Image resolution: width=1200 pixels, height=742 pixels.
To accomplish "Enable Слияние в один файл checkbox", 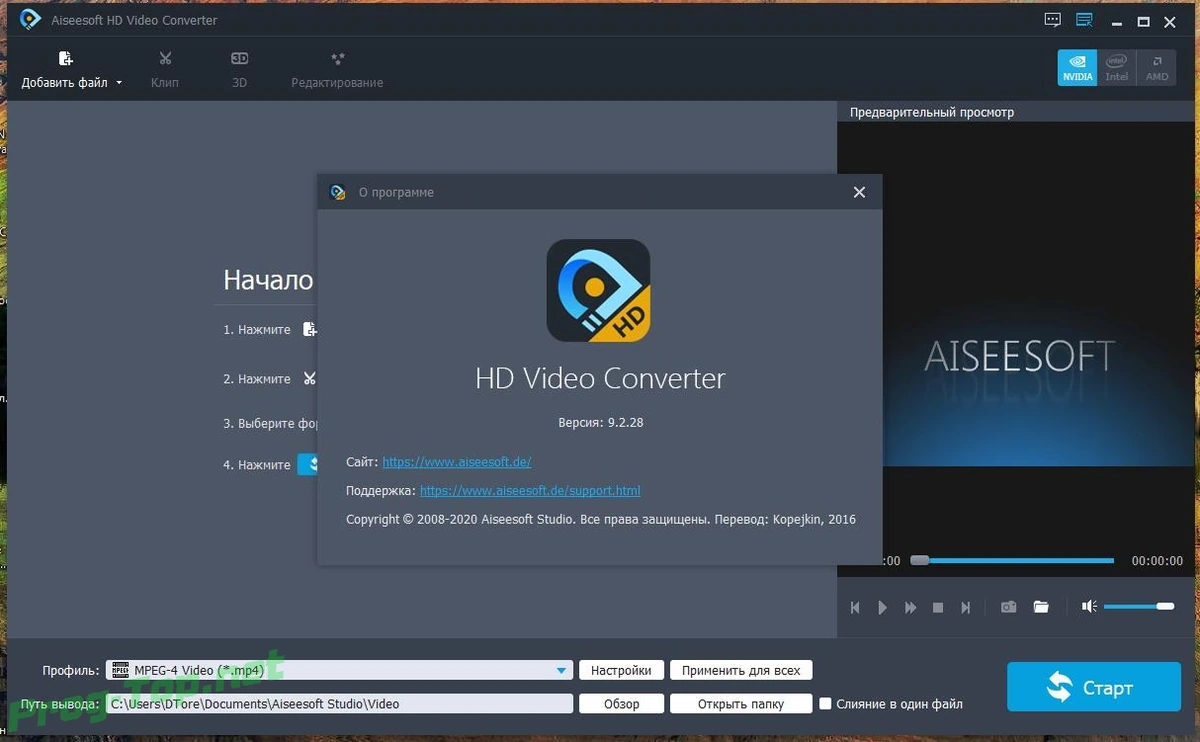I will click(x=825, y=704).
